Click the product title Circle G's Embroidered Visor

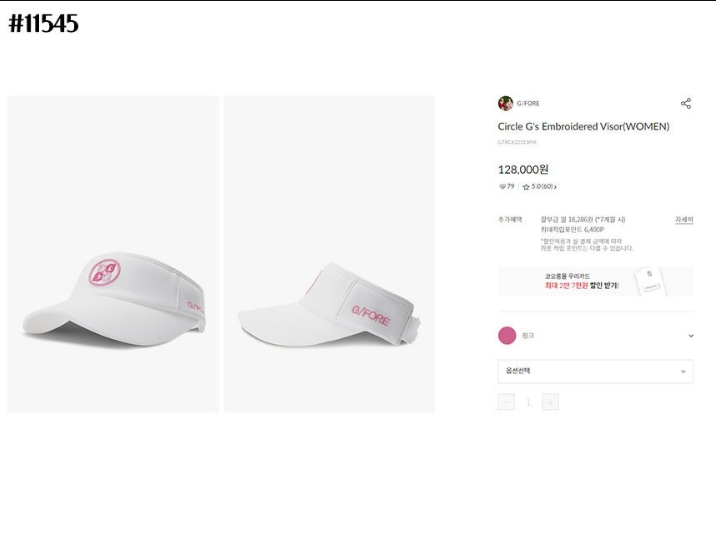pos(584,126)
